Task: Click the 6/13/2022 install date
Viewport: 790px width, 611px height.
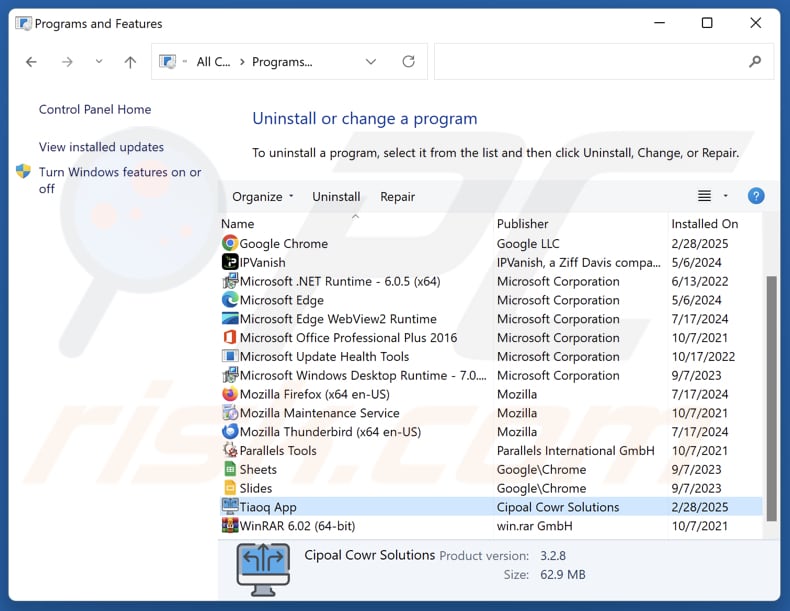Action: [x=700, y=281]
